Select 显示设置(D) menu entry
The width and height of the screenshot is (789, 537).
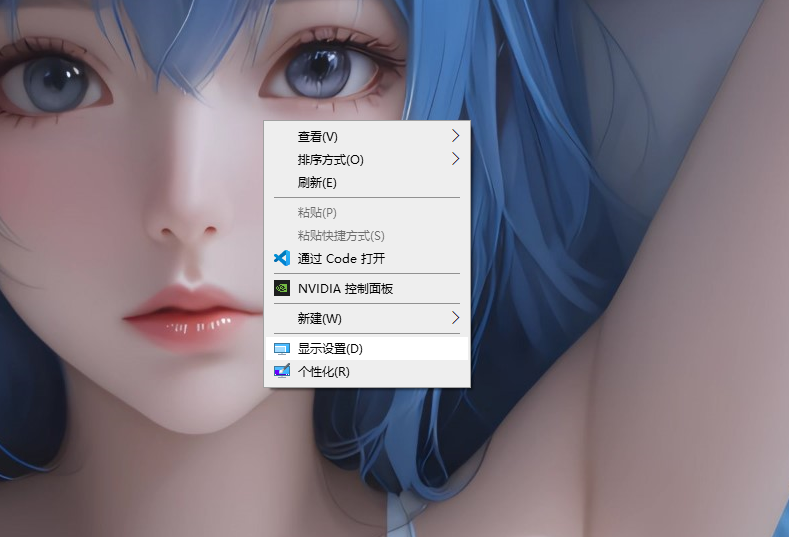pyautogui.click(x=367, y=348)
